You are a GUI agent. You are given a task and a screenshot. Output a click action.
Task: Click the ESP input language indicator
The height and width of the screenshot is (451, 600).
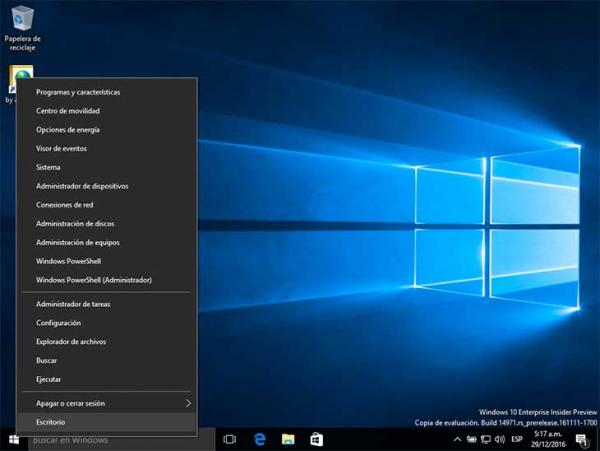[x=517, y=439]
